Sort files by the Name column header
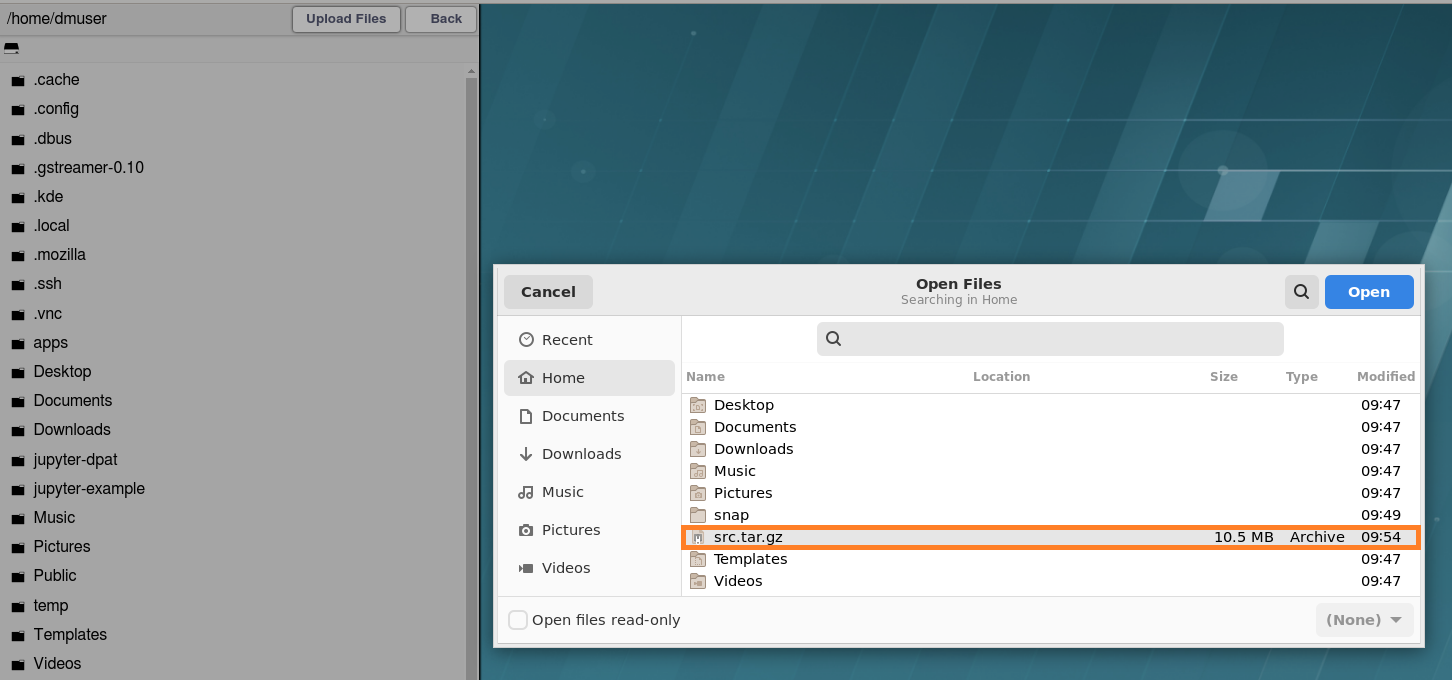This screenshot has height=680, width=1452. coord(705,377)
